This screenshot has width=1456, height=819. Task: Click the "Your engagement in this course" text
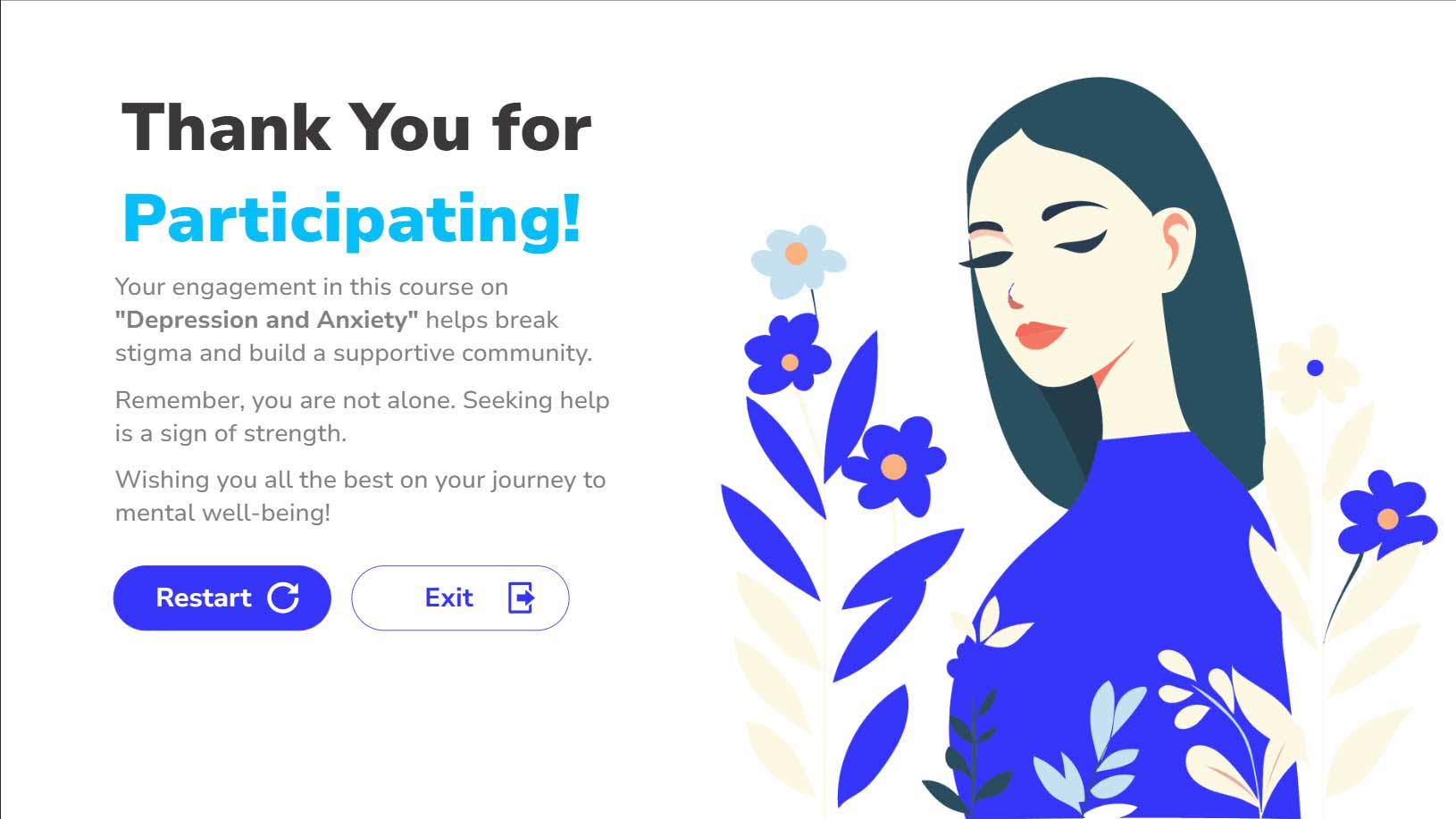[311, 287]
